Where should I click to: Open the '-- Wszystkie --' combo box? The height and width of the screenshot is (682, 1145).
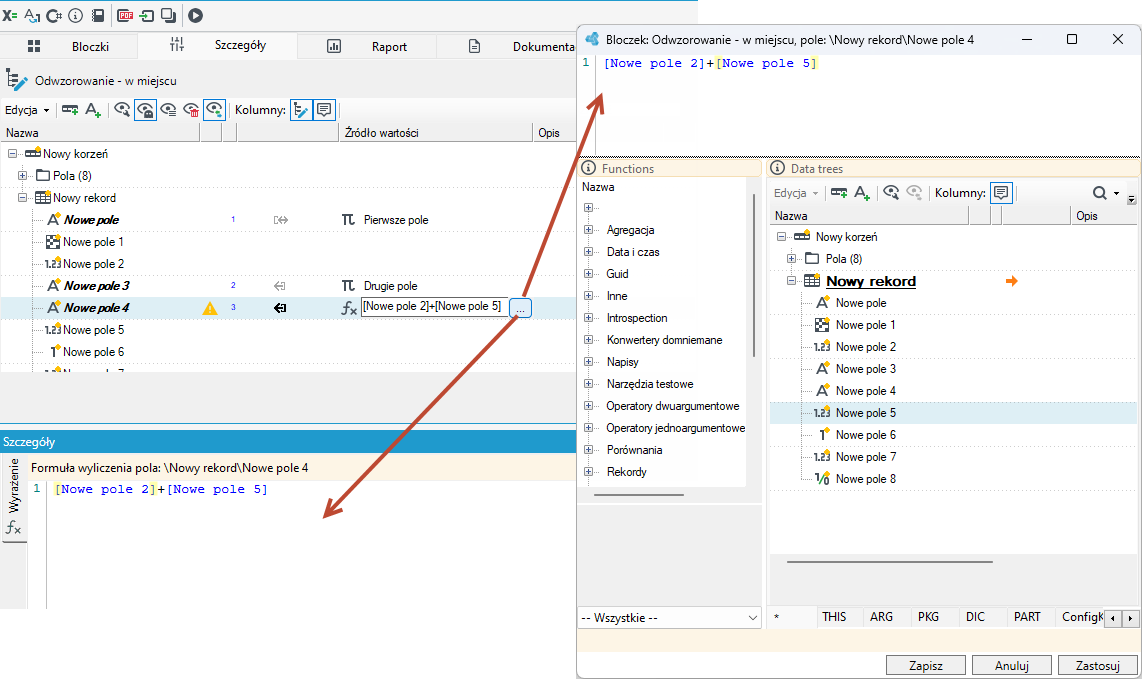coord(670,618)
